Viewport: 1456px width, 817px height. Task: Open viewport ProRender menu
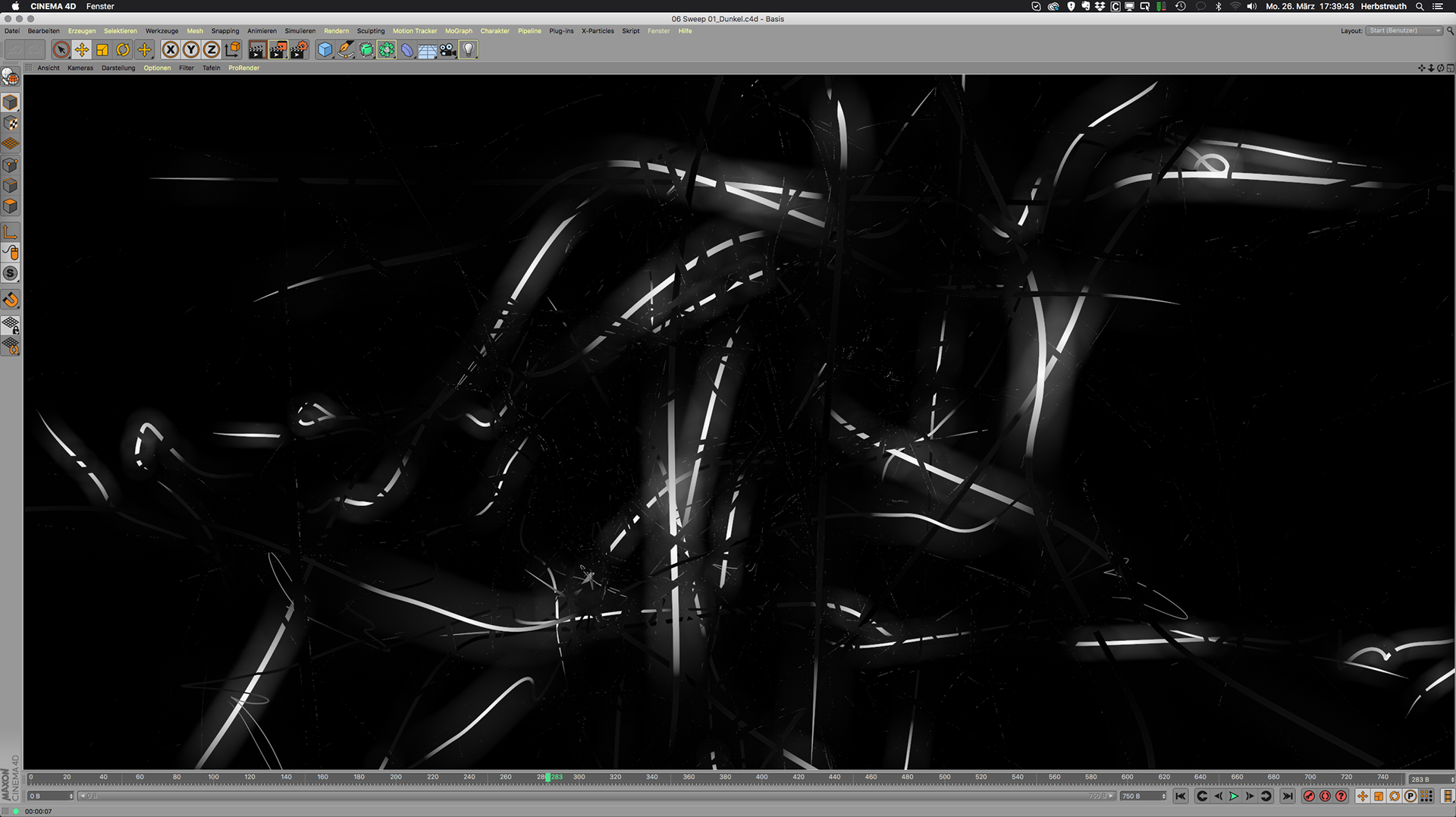click(x=244, y=68)
